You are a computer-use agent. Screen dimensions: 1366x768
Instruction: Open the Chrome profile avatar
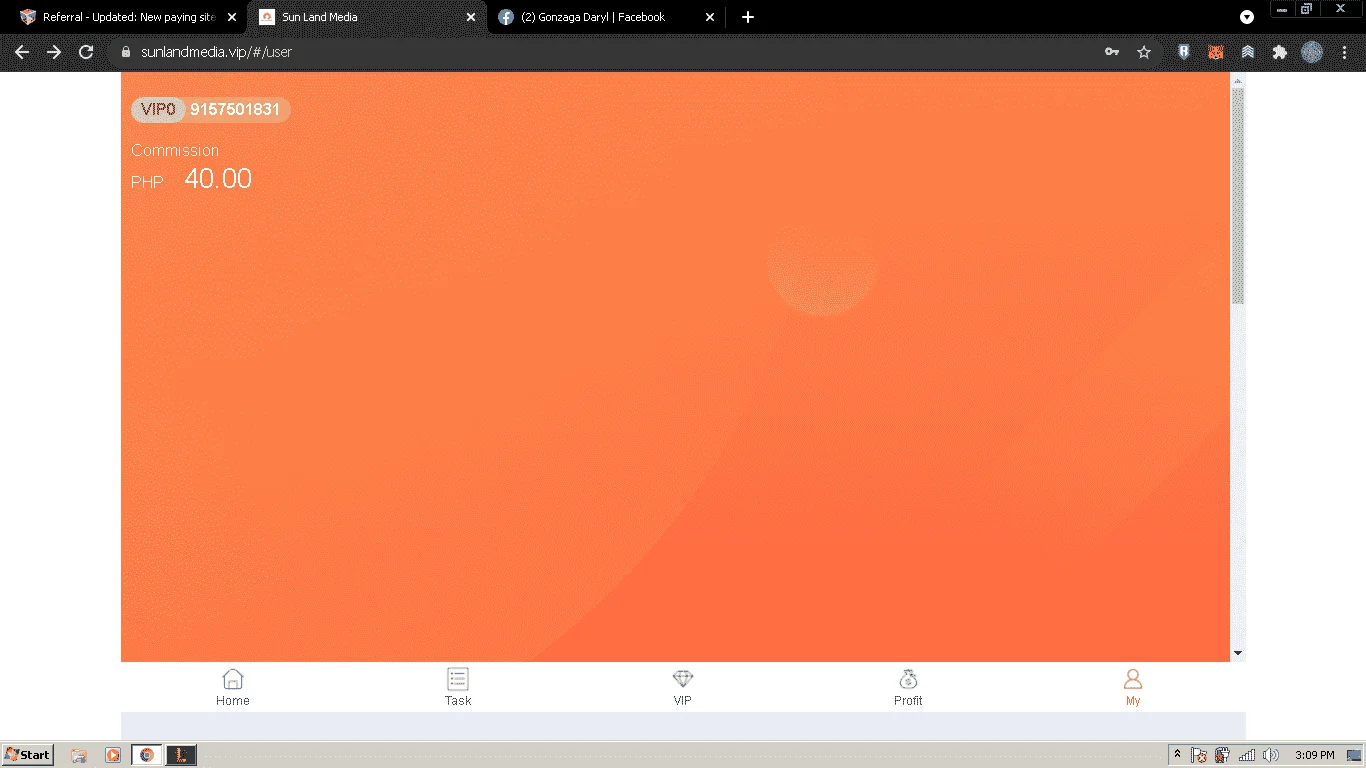[1312, 52]
